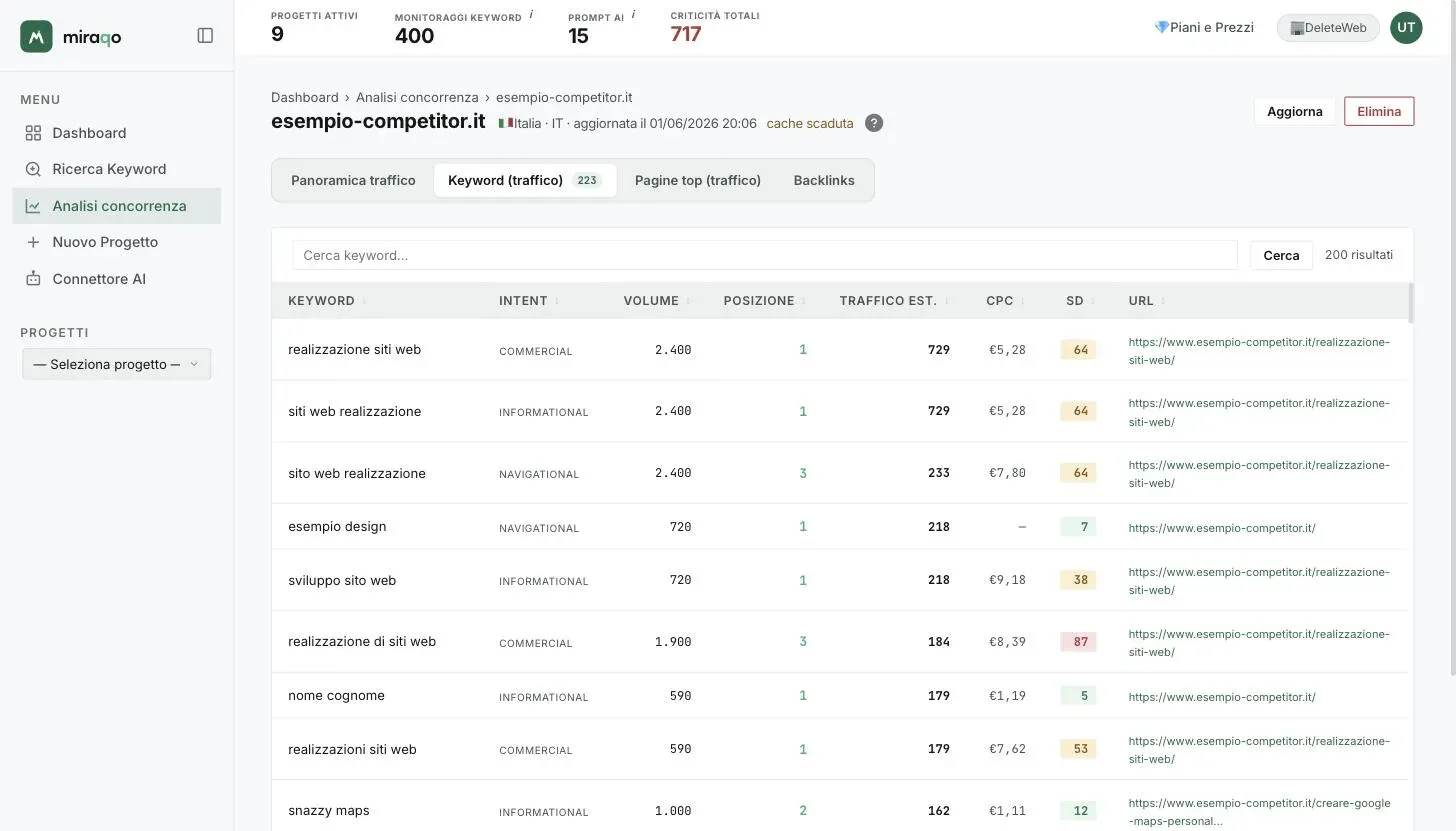Click the diamond icon beside Piani e Prezzi

(x=1161, y=27)
